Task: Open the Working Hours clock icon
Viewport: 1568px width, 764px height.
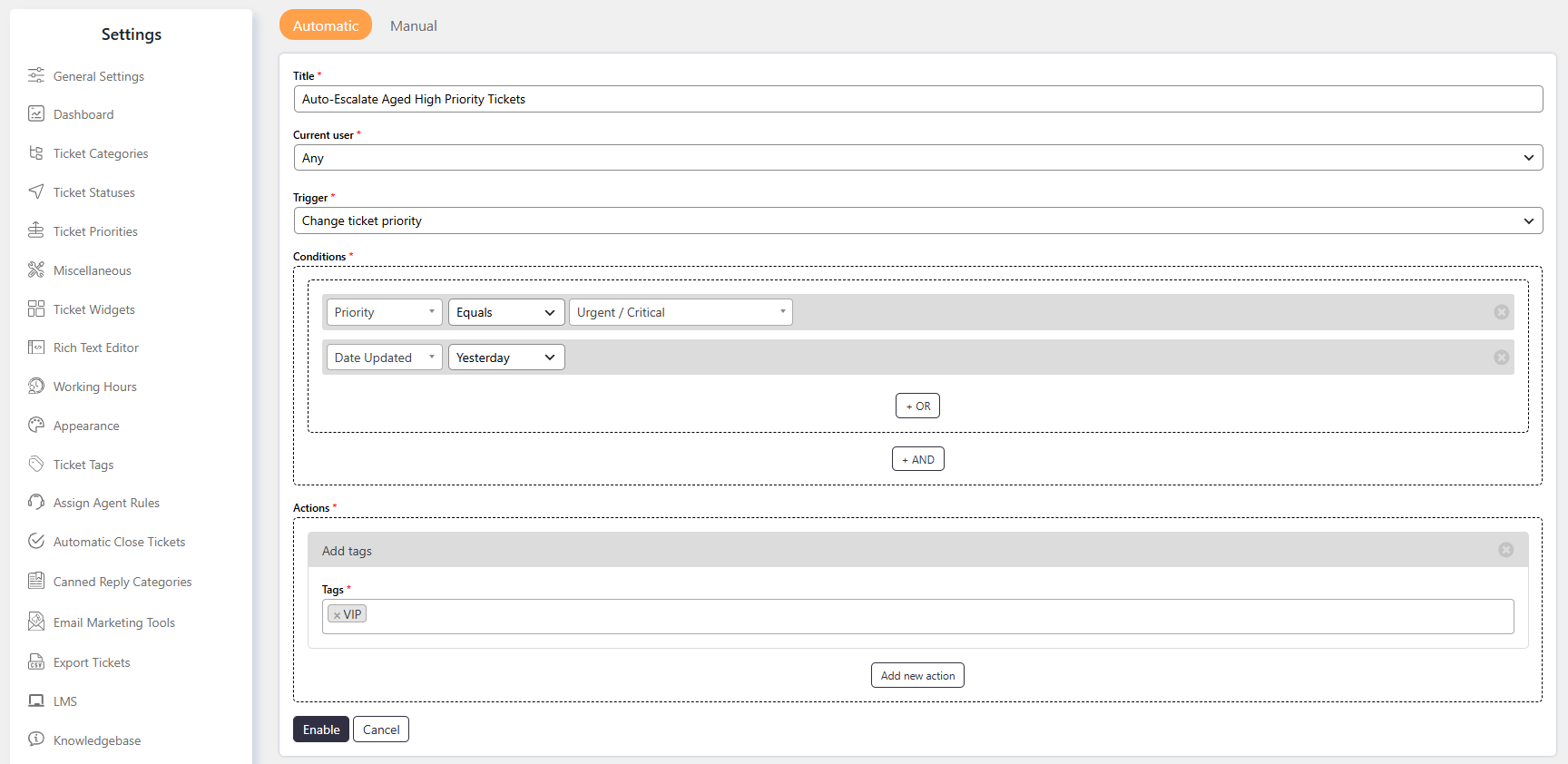Action: click(36, 386)
